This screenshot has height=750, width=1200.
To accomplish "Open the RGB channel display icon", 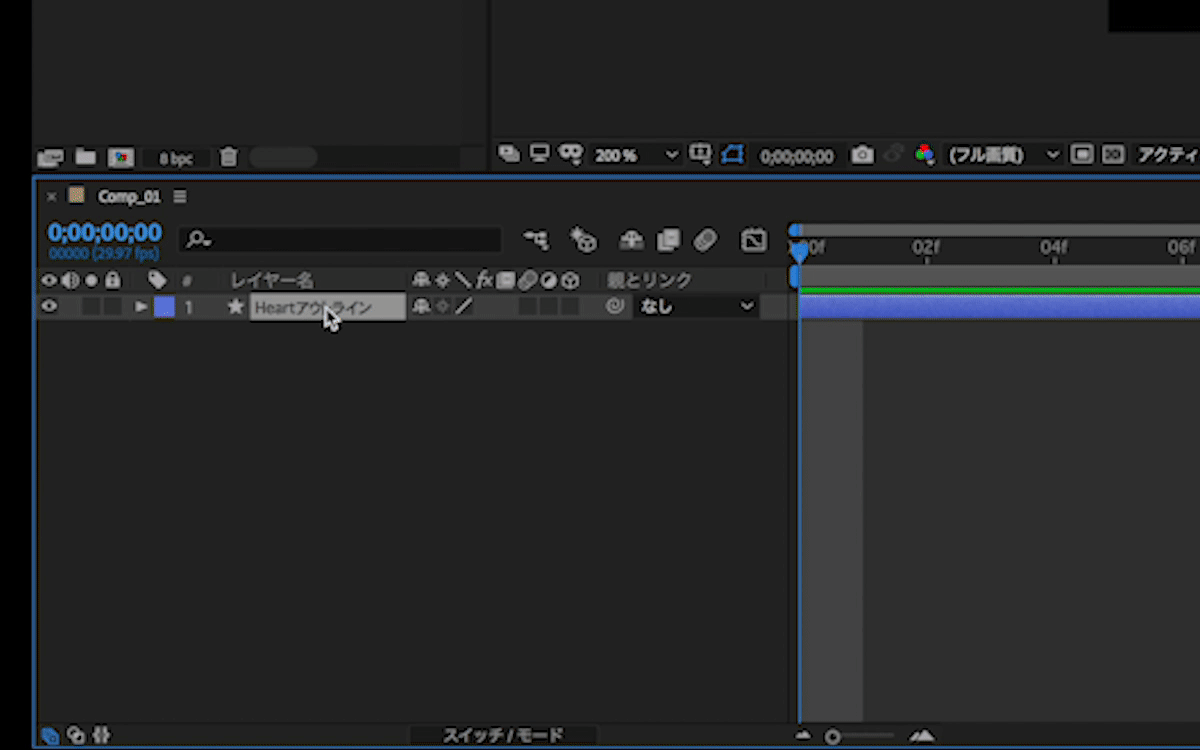I will (x=925, y=154).
